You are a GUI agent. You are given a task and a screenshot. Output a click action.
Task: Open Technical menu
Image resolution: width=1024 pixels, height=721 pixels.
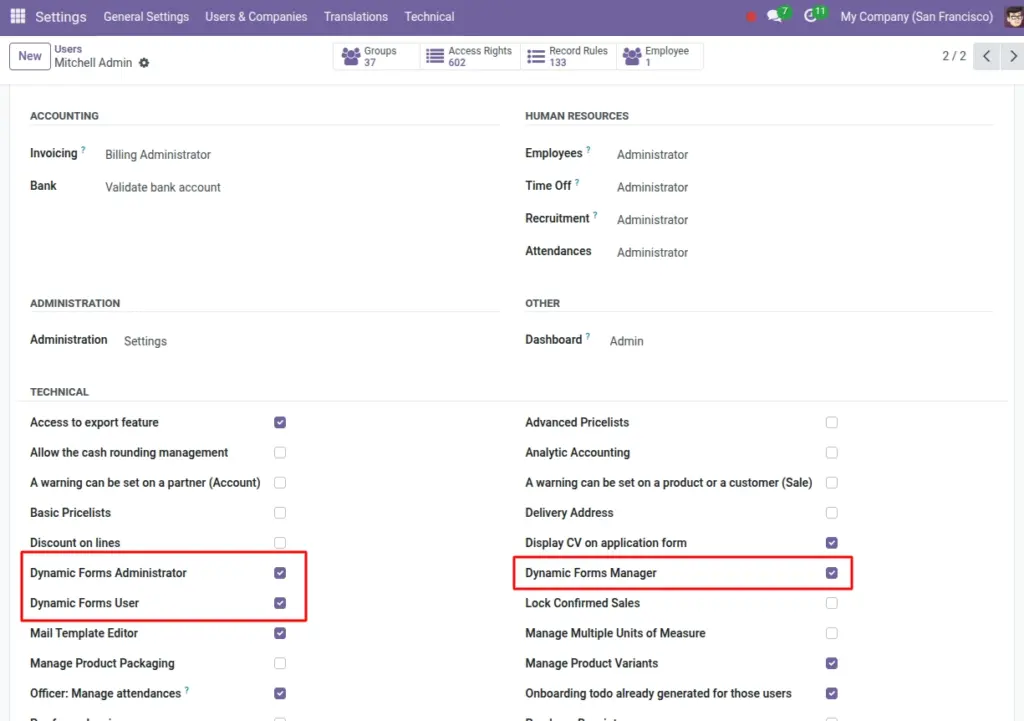point(429,16)
